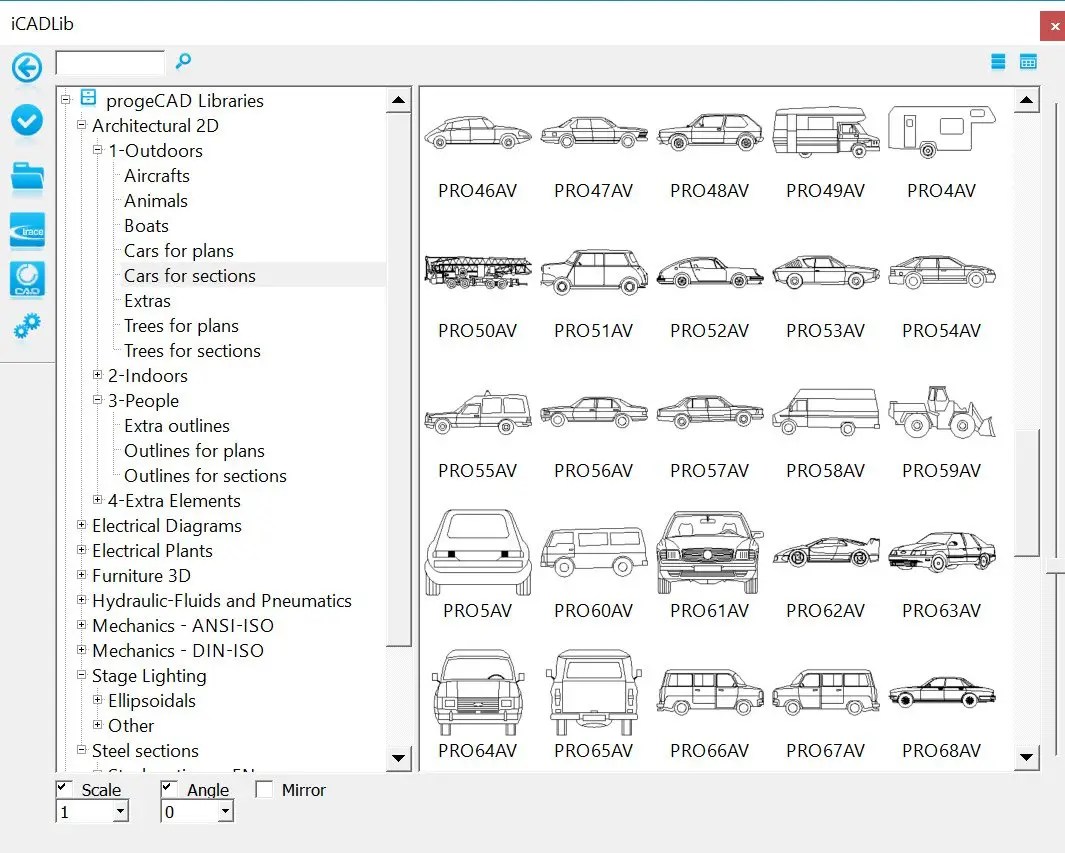The height and width of the screenshot is (853, 1065).
Task: Click the progeCAD Libraries cabinet icon
Action: (x=88, y=98)
